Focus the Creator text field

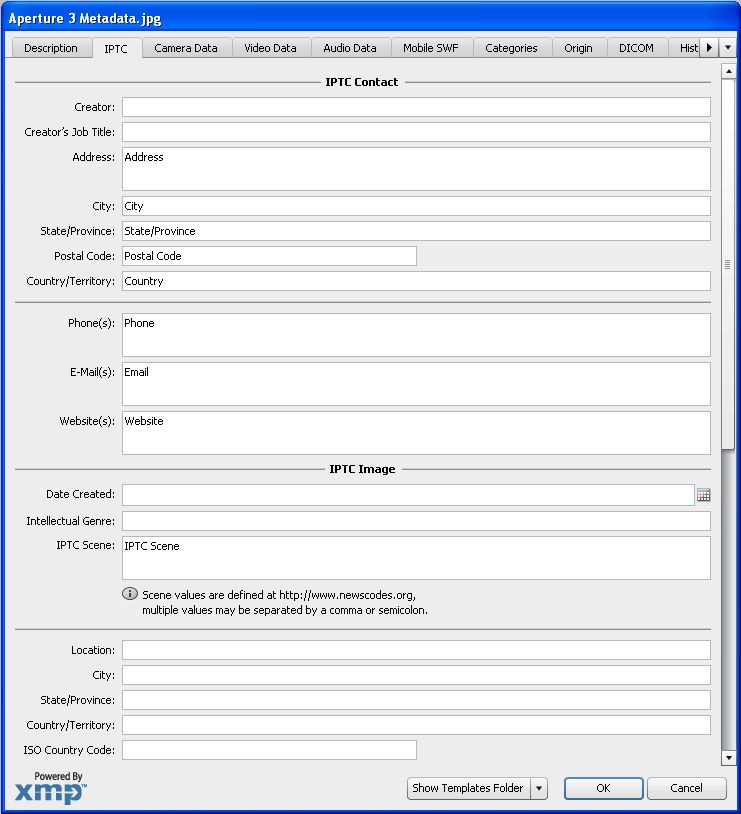(416, 107)
